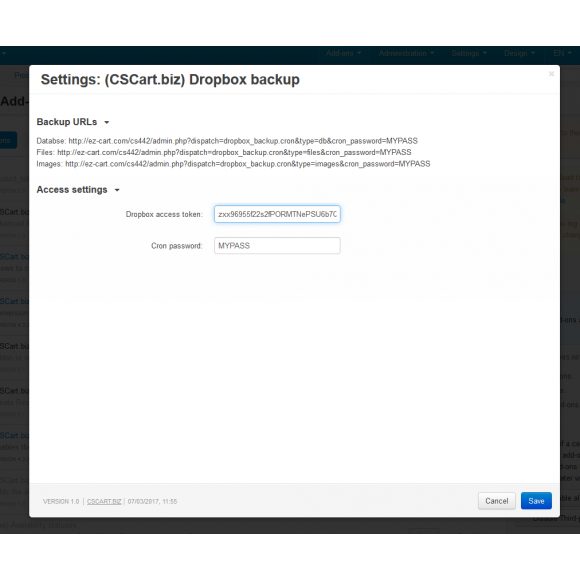This screenshot has width=580, height=580.
Task: Click the Dropbox access token label
Action: pos(164,215)
